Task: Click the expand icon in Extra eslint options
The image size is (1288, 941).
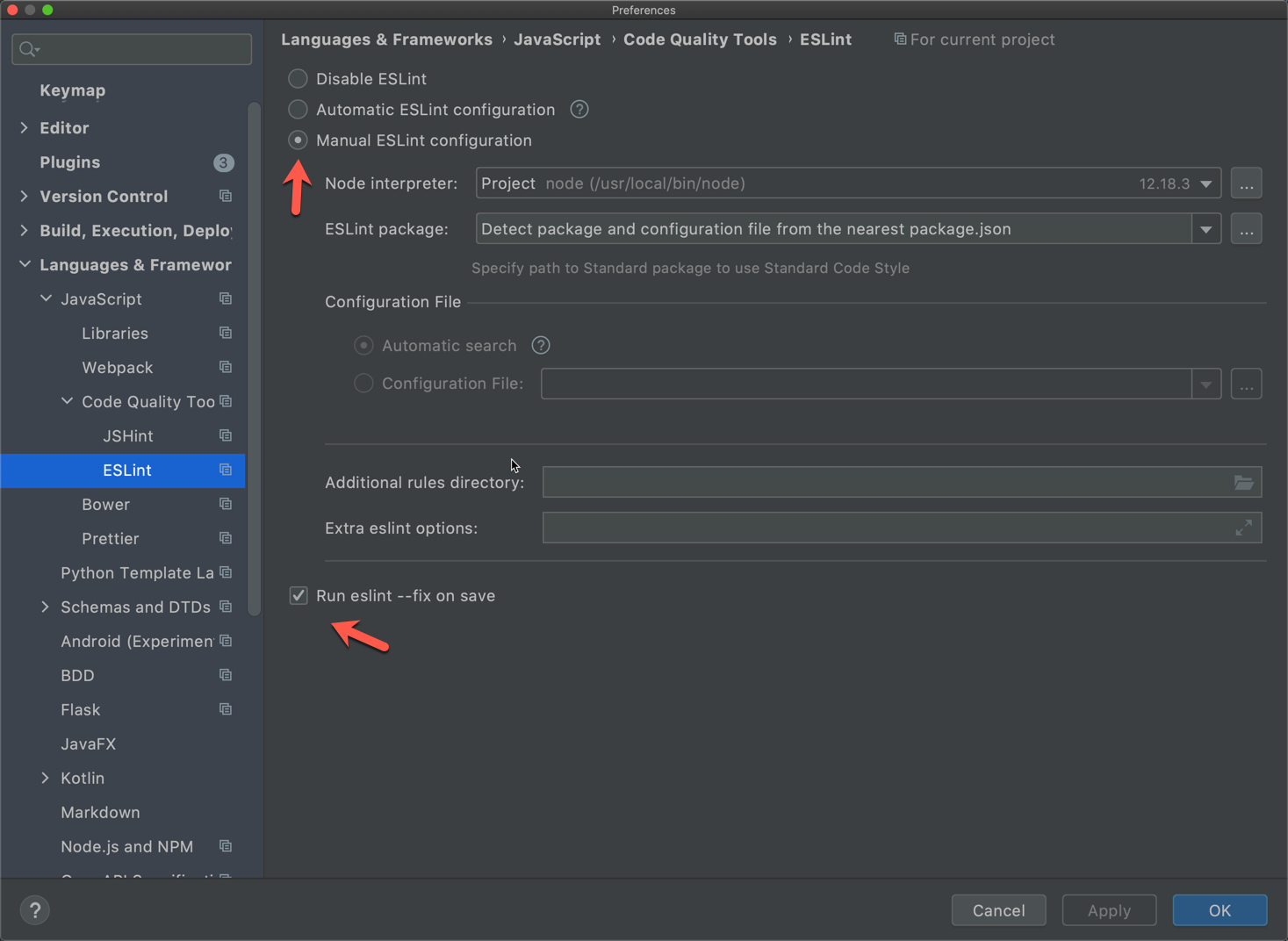Action: (x=1243, y=528)
